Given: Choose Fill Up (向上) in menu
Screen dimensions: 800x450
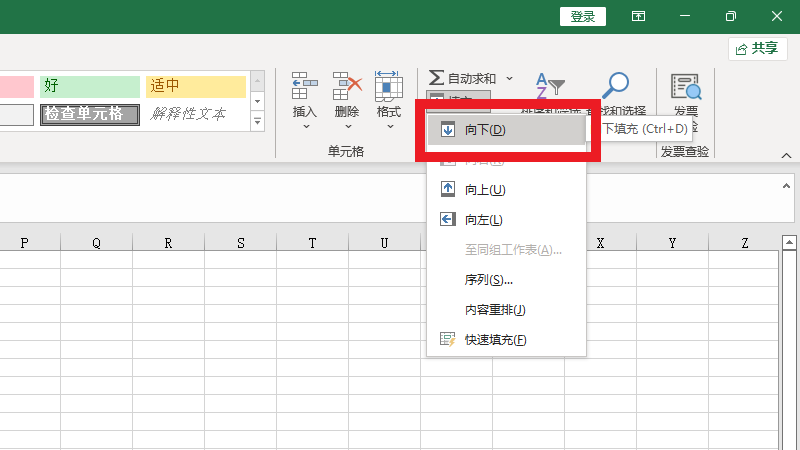Looking at the screenshot, I should [485, 190].
